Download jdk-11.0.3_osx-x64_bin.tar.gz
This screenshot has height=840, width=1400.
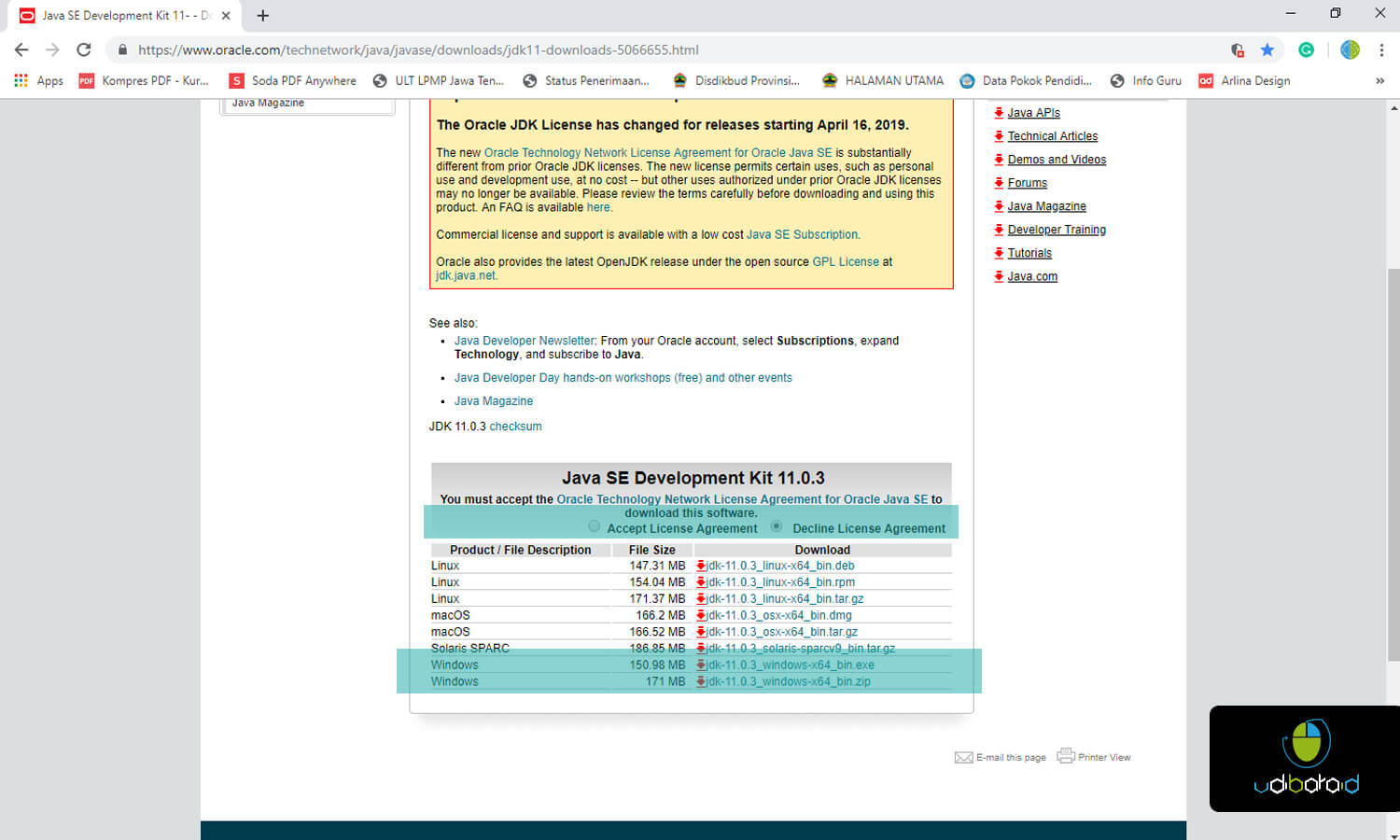click(x=782, y=632)
